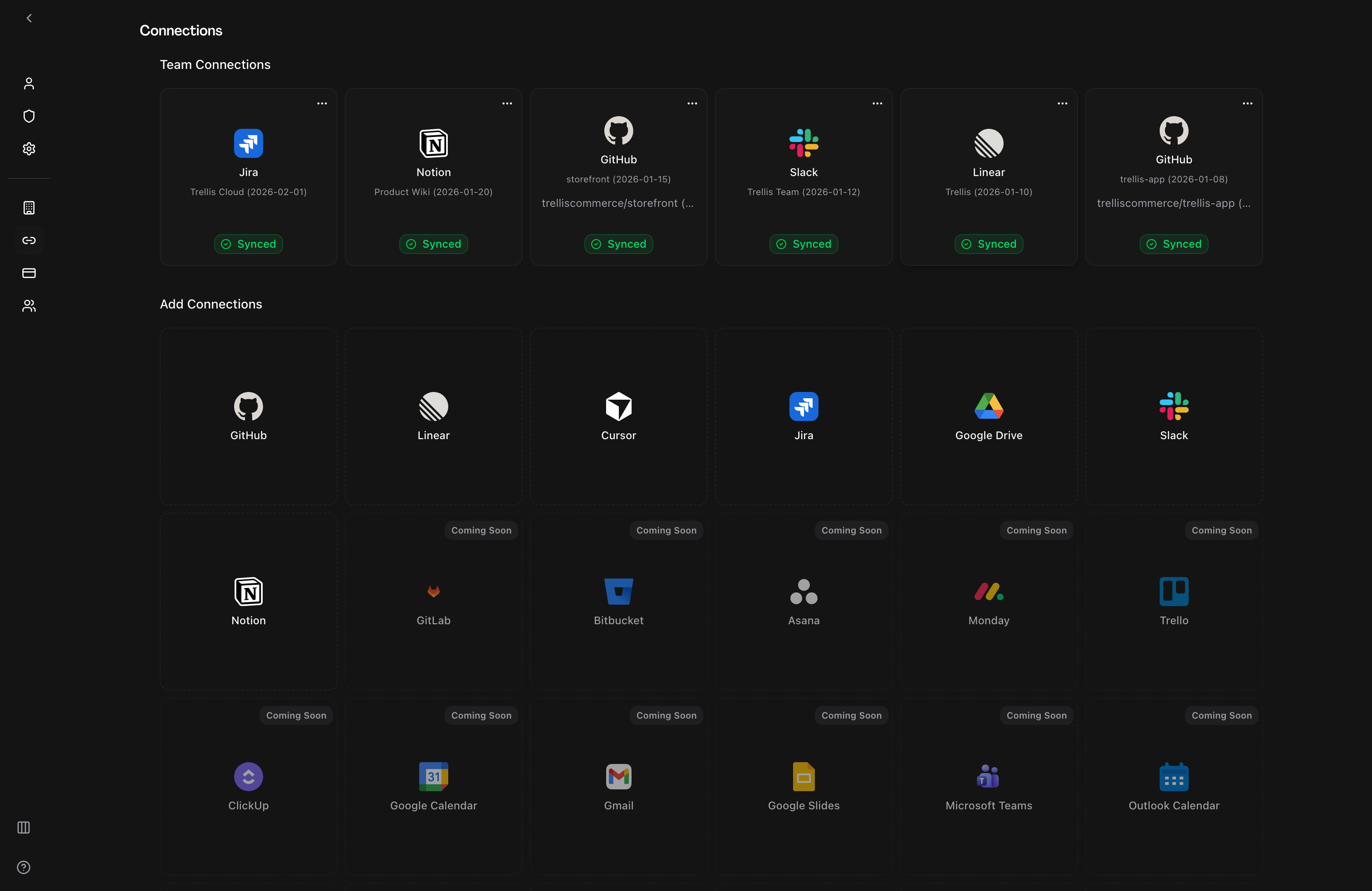
Task: Toggle the panel layout icon at bottom left
Action: [23, 827]
